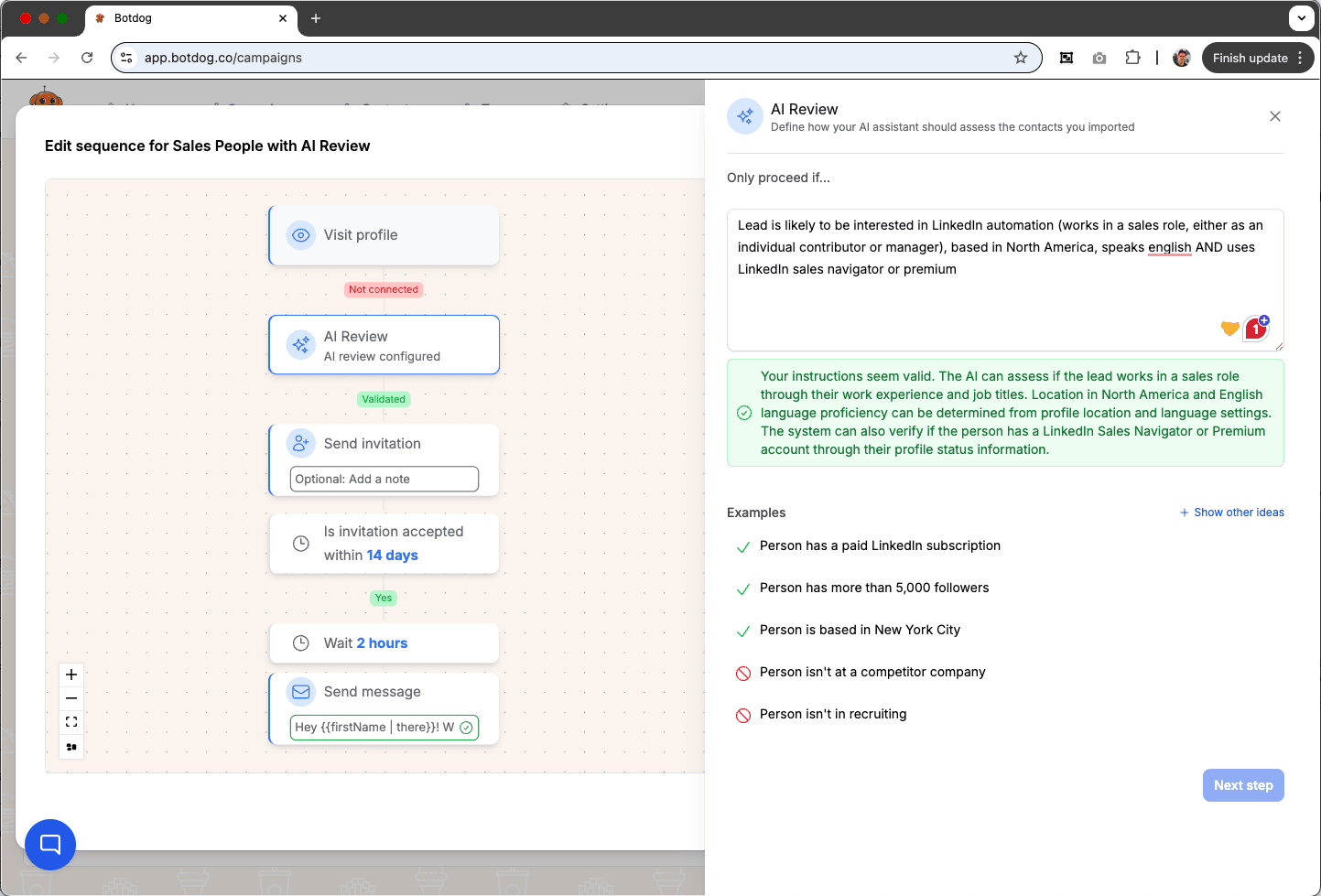This screenshot has width=1321, height=896.
Task: Click the zoom in plus canvas control
Action: [71, 675]
